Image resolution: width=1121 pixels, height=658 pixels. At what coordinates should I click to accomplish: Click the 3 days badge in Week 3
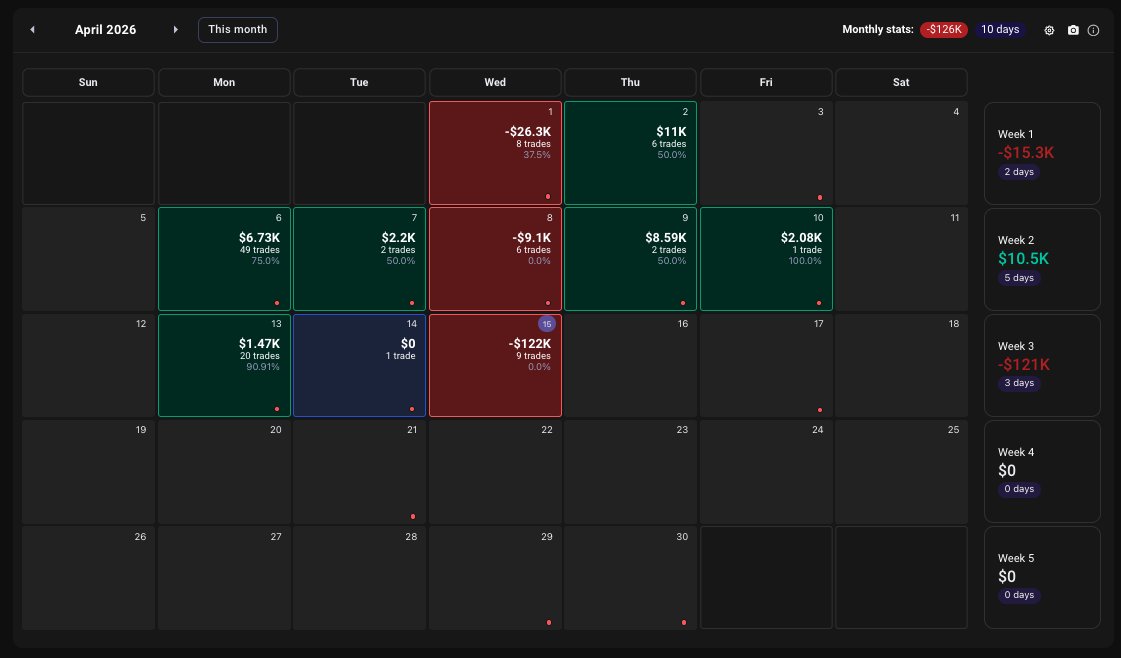[x=1019, y=383]
